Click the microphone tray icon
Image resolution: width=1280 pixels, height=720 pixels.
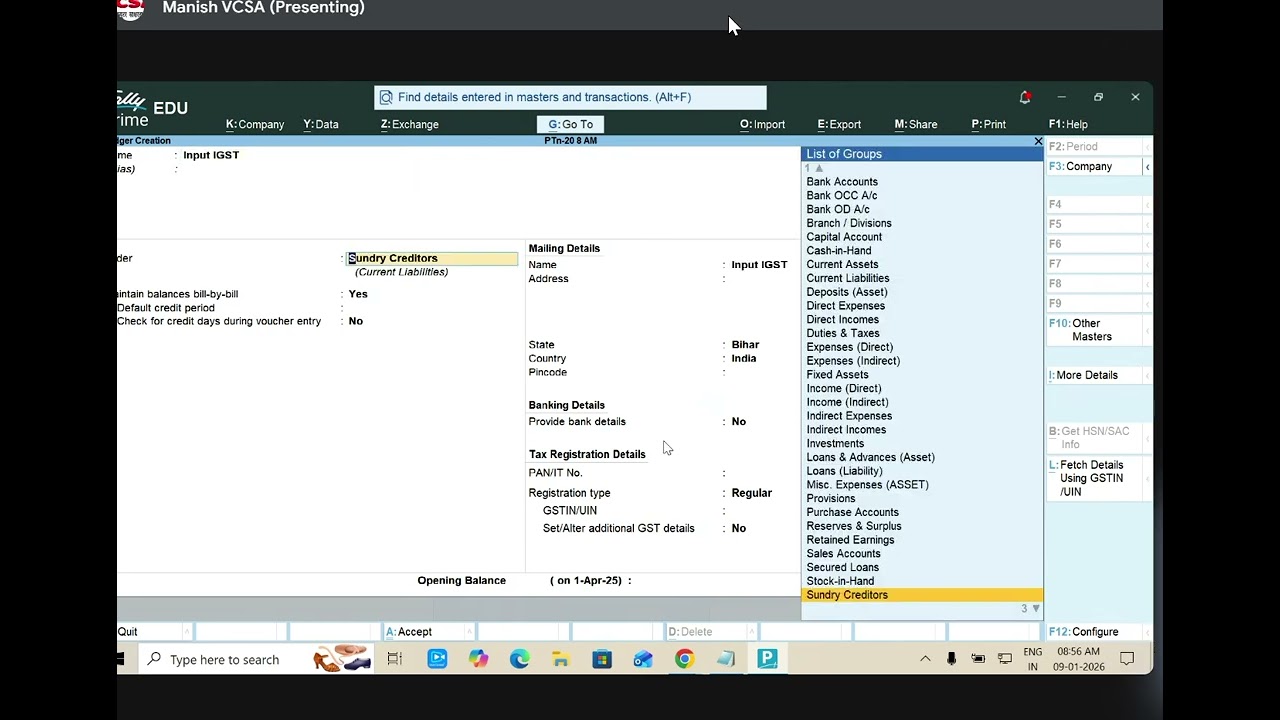951,659
